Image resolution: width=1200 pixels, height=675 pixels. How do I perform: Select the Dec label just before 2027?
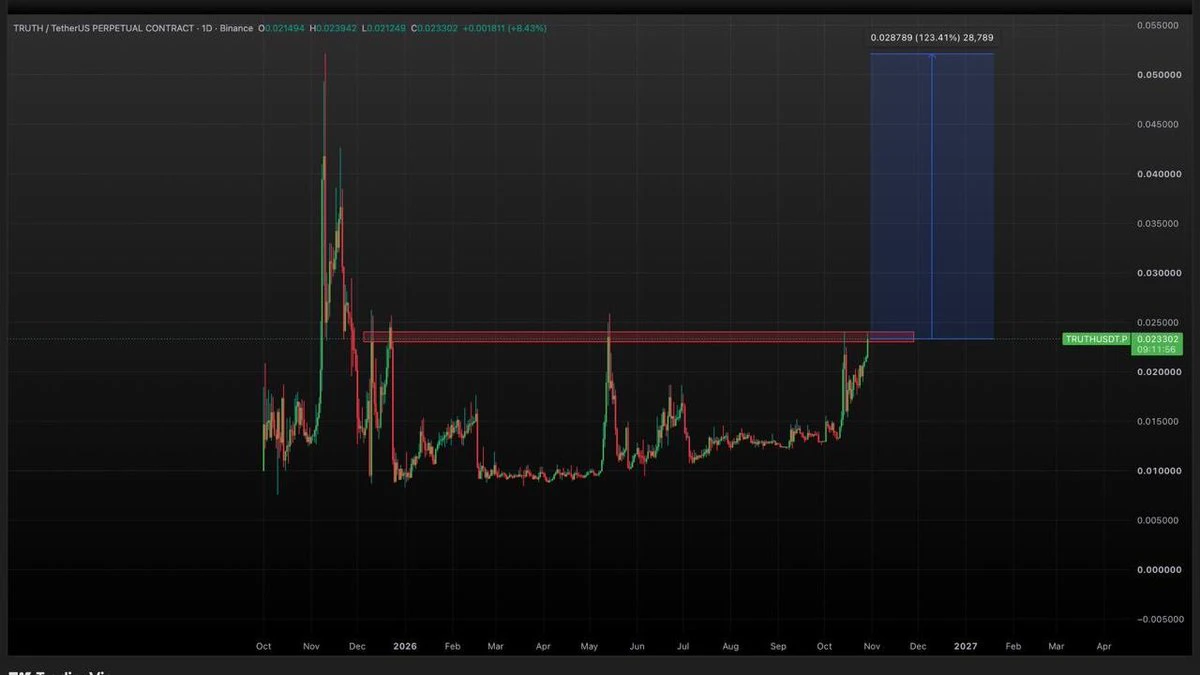(x=919, y=647)
